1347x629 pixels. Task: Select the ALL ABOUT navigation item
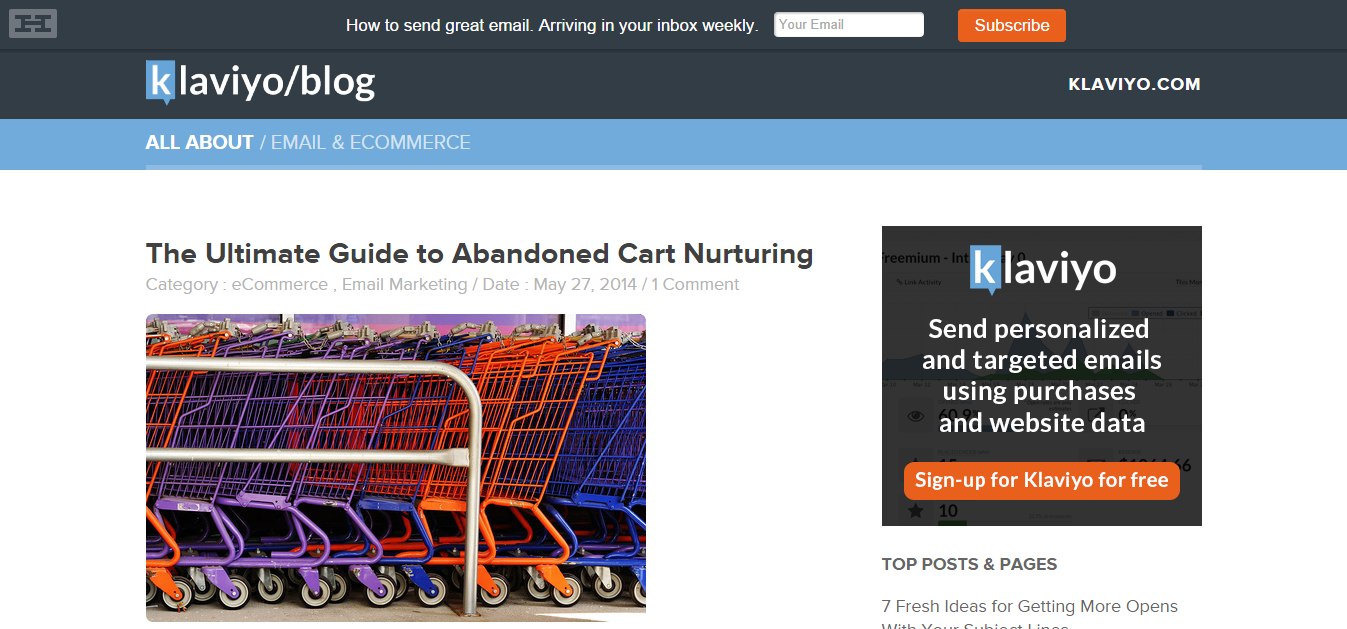(199, 142)
